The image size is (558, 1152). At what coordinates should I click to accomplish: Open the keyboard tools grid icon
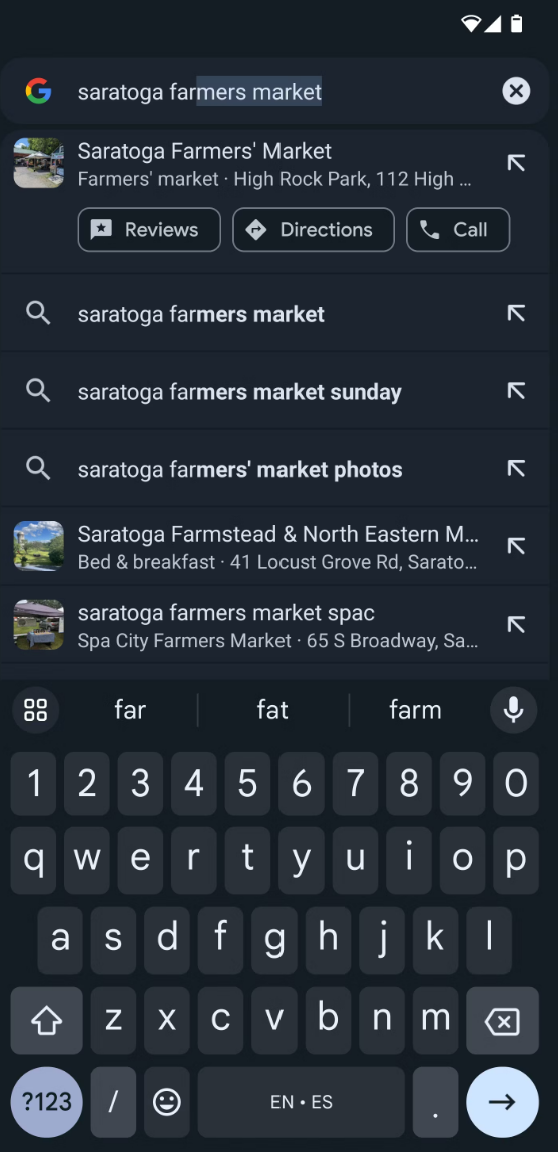[35, 710]
